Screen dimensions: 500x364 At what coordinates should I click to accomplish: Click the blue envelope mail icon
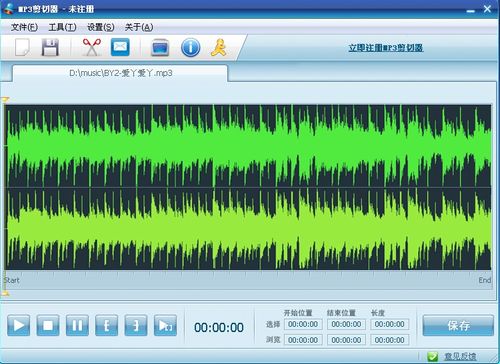click(120, 47)
